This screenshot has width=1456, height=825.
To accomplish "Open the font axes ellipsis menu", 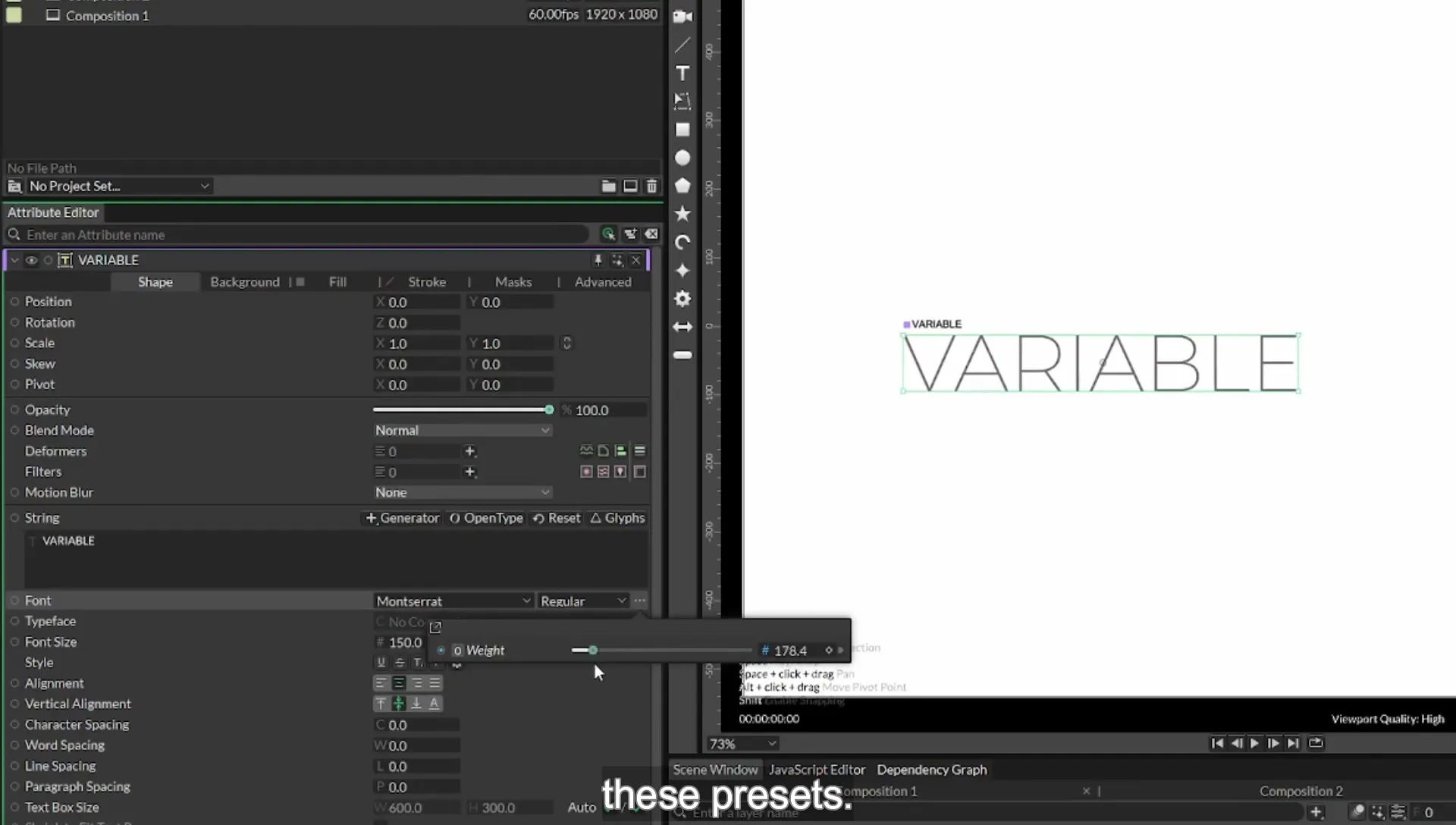I will pos(640,601).
